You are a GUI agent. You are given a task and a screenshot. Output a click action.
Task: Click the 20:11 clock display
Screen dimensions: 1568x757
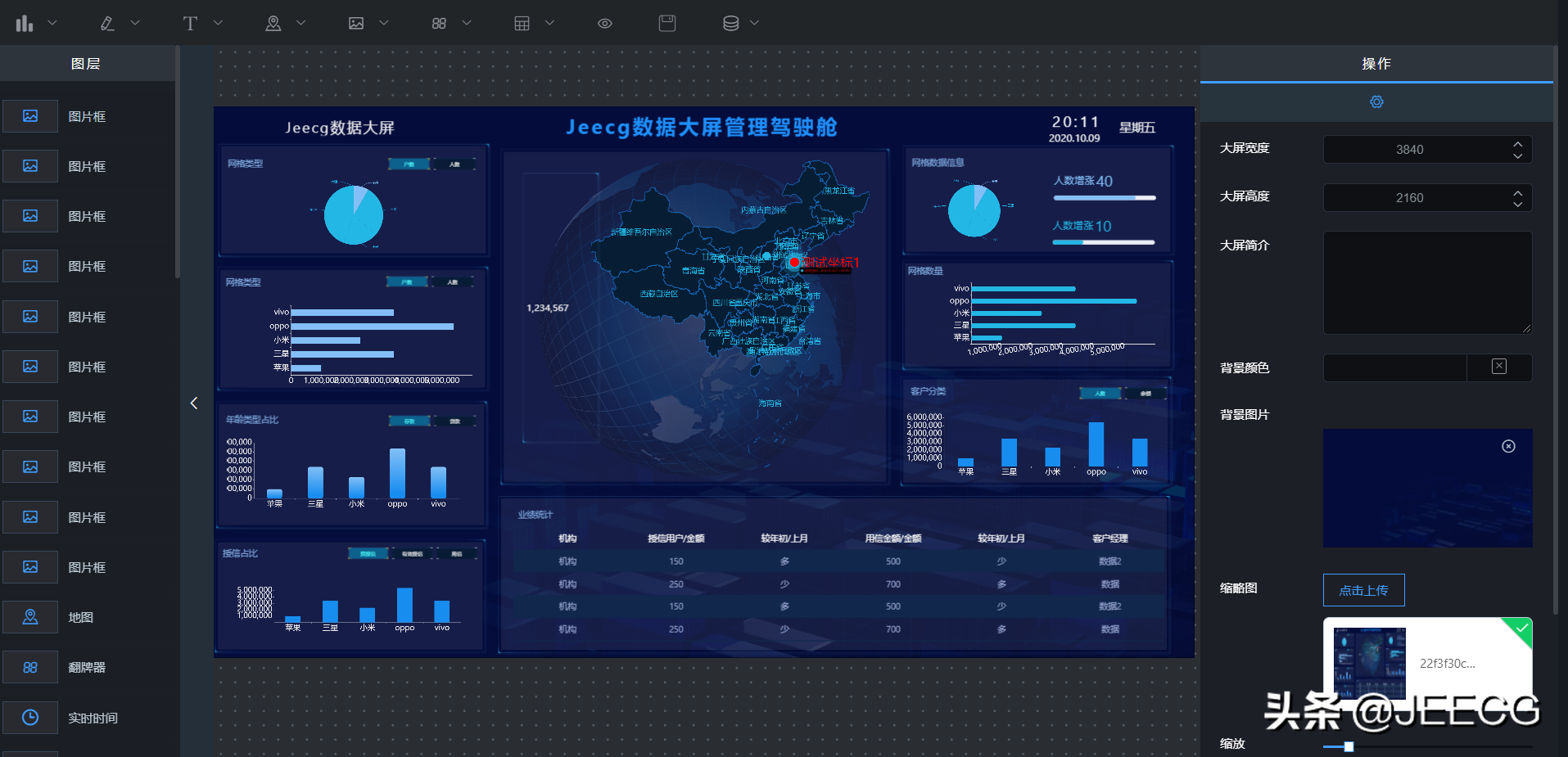1075,121
